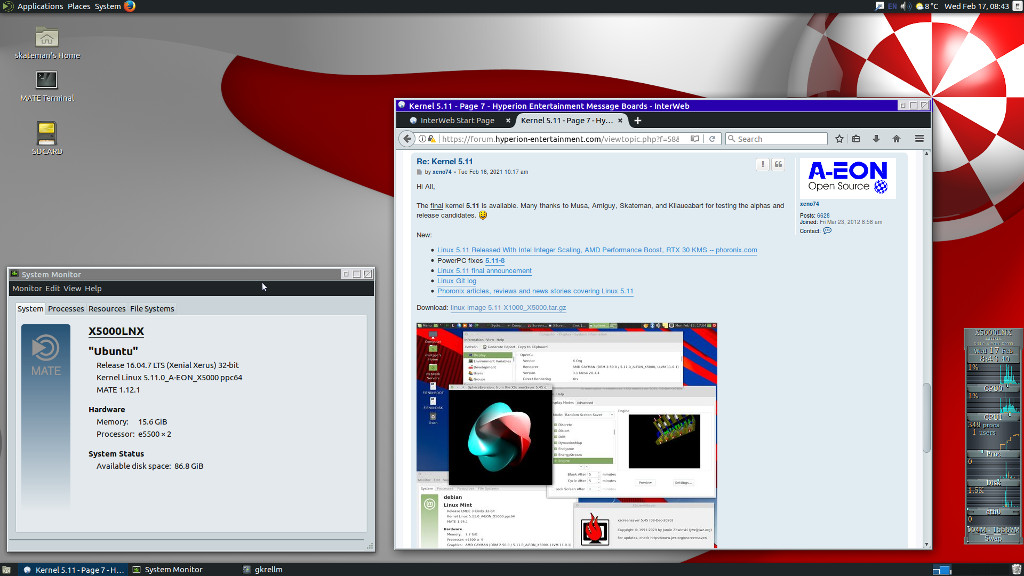The image size is (1024, 576).
Task: Open the Linux Git log link
Action: (456, 281)
